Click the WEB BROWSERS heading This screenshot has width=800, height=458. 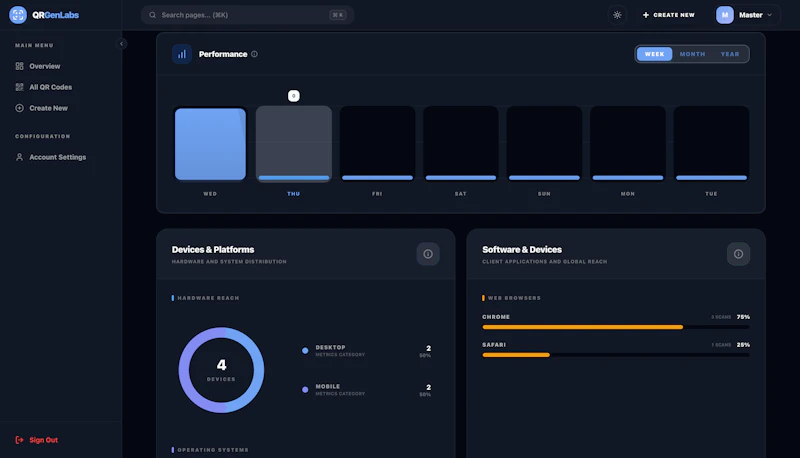pos(514,298)
